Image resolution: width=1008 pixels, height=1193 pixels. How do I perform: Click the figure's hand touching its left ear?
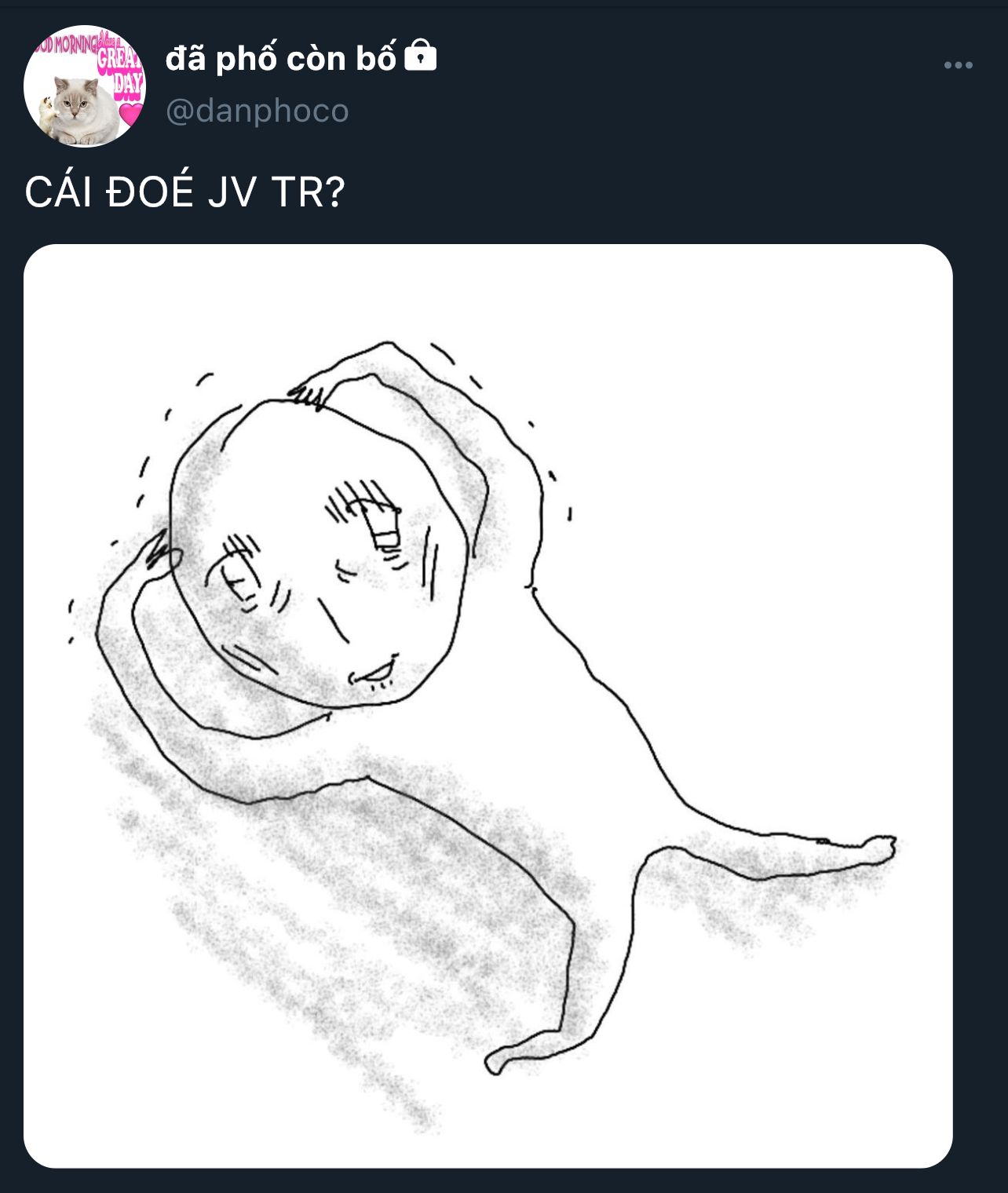[161, 556]
